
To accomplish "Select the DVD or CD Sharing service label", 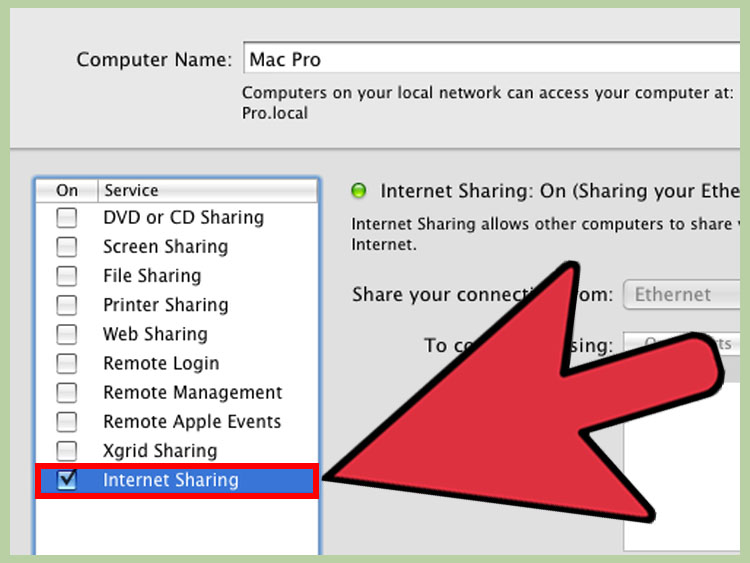I will click(x=184, y=218).
